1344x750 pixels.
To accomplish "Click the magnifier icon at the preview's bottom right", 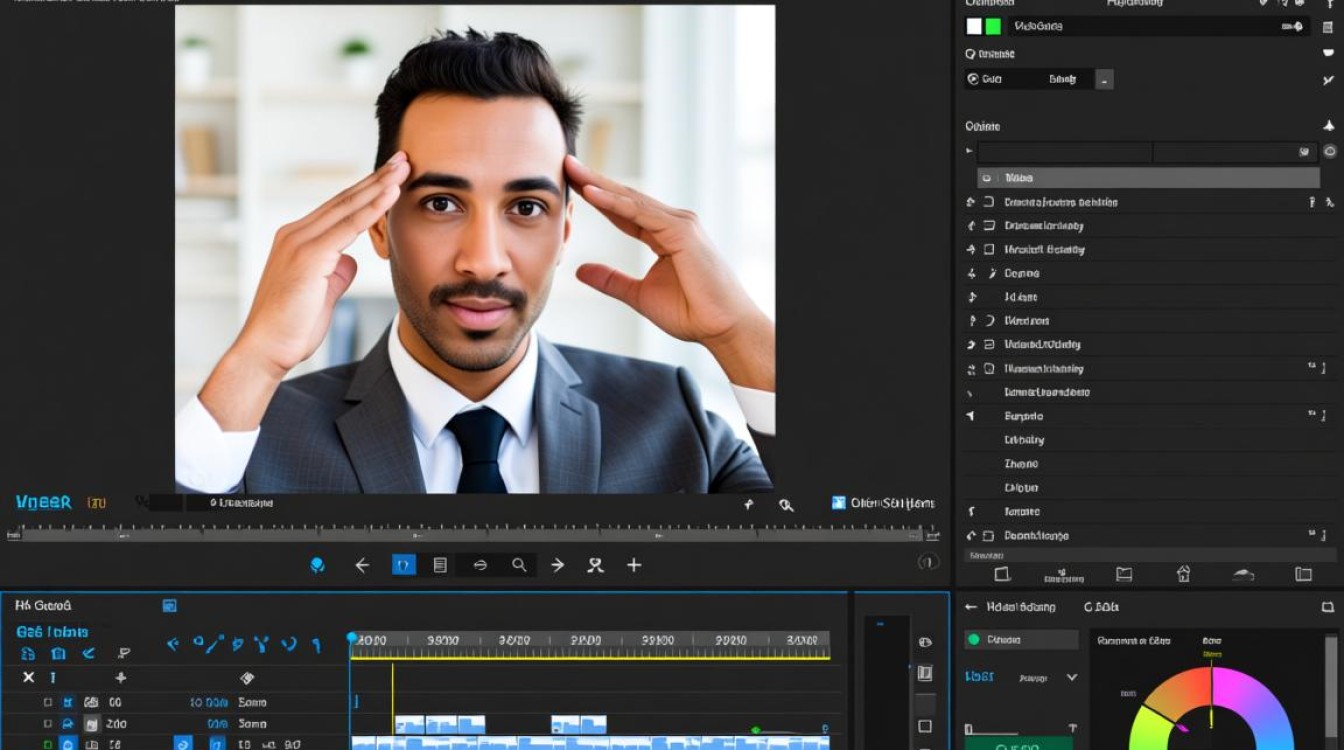I will click(x=786, y=505).
